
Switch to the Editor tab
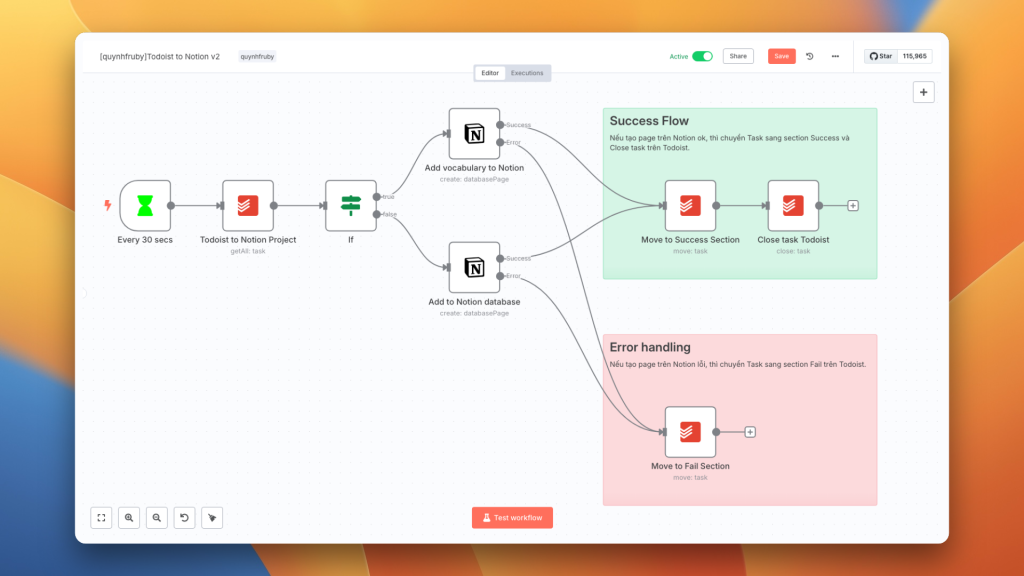pos(490,73)
